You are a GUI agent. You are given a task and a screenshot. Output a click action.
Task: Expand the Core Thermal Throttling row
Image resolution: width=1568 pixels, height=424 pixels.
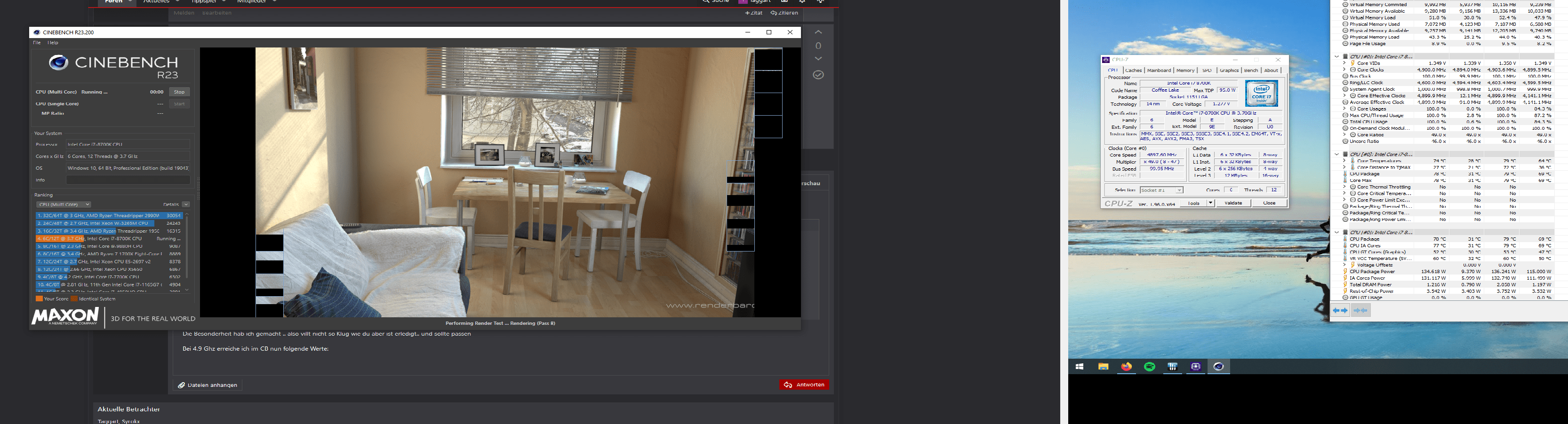[1344, 187]
